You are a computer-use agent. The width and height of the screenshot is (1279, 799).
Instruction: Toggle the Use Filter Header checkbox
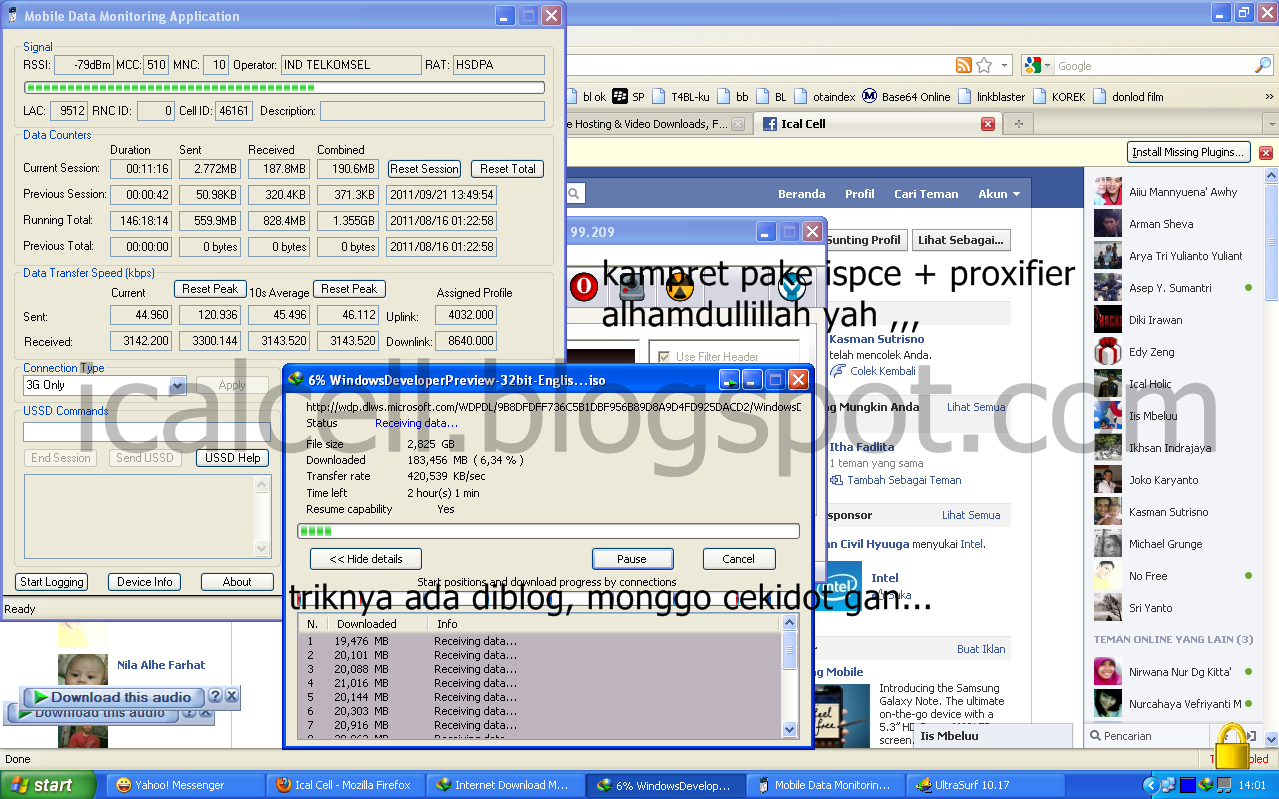click(x=664, y=357)
